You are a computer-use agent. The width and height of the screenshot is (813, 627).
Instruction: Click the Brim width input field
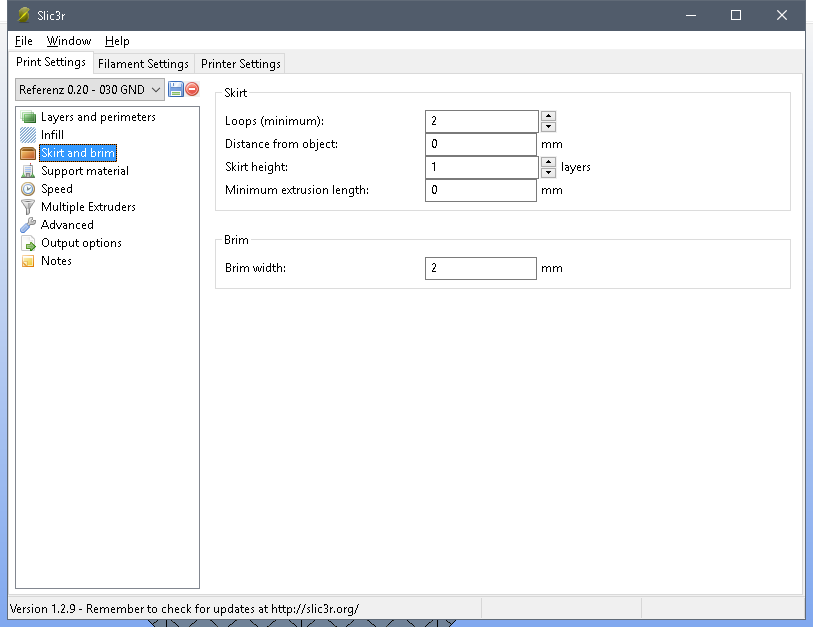[x=480, y=268]
